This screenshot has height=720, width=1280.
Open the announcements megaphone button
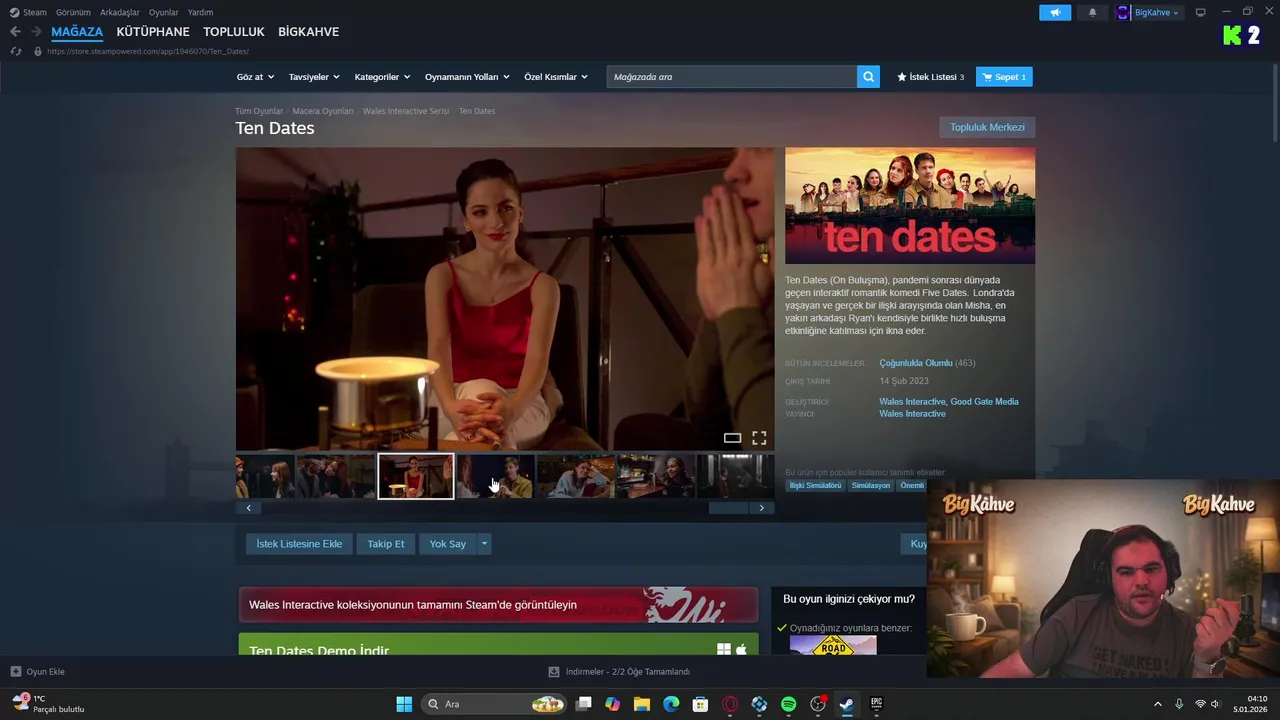coord(1055,12)
